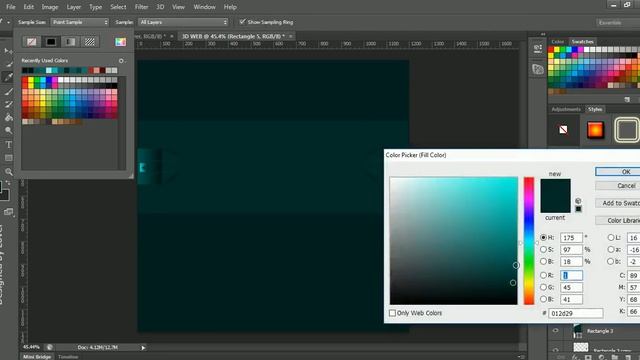This screenshot has width=640, height=360.
Task: Open the Layer menu
Action: 73,7
